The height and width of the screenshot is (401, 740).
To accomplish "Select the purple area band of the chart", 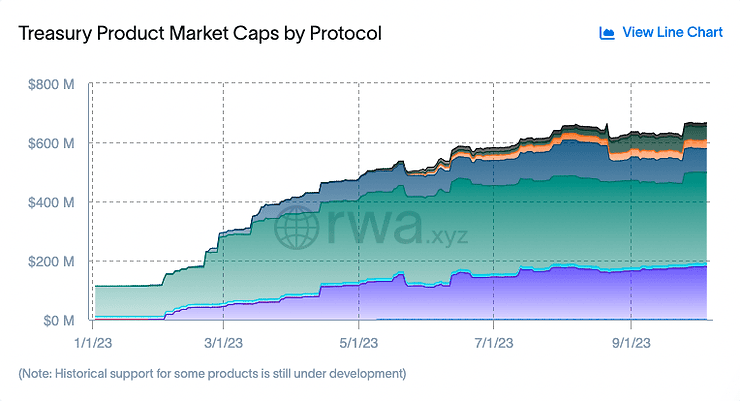I will pyautogui.click(x=519, y=297).
